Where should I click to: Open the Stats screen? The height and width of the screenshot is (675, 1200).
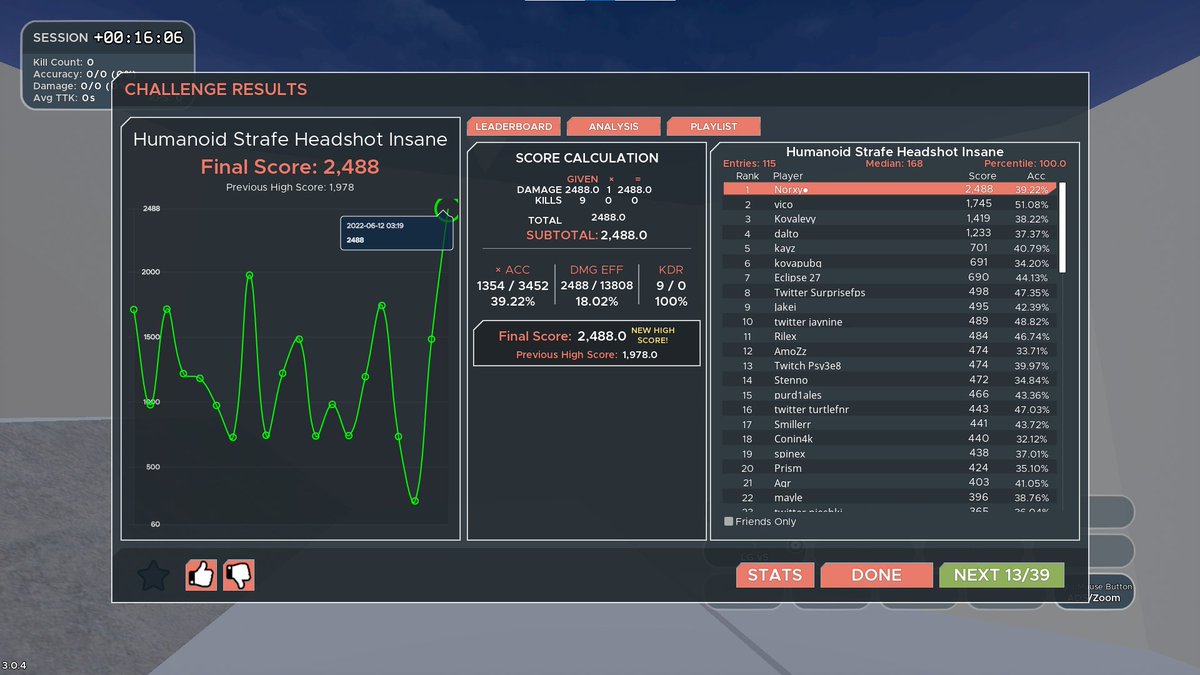[775, 575]
